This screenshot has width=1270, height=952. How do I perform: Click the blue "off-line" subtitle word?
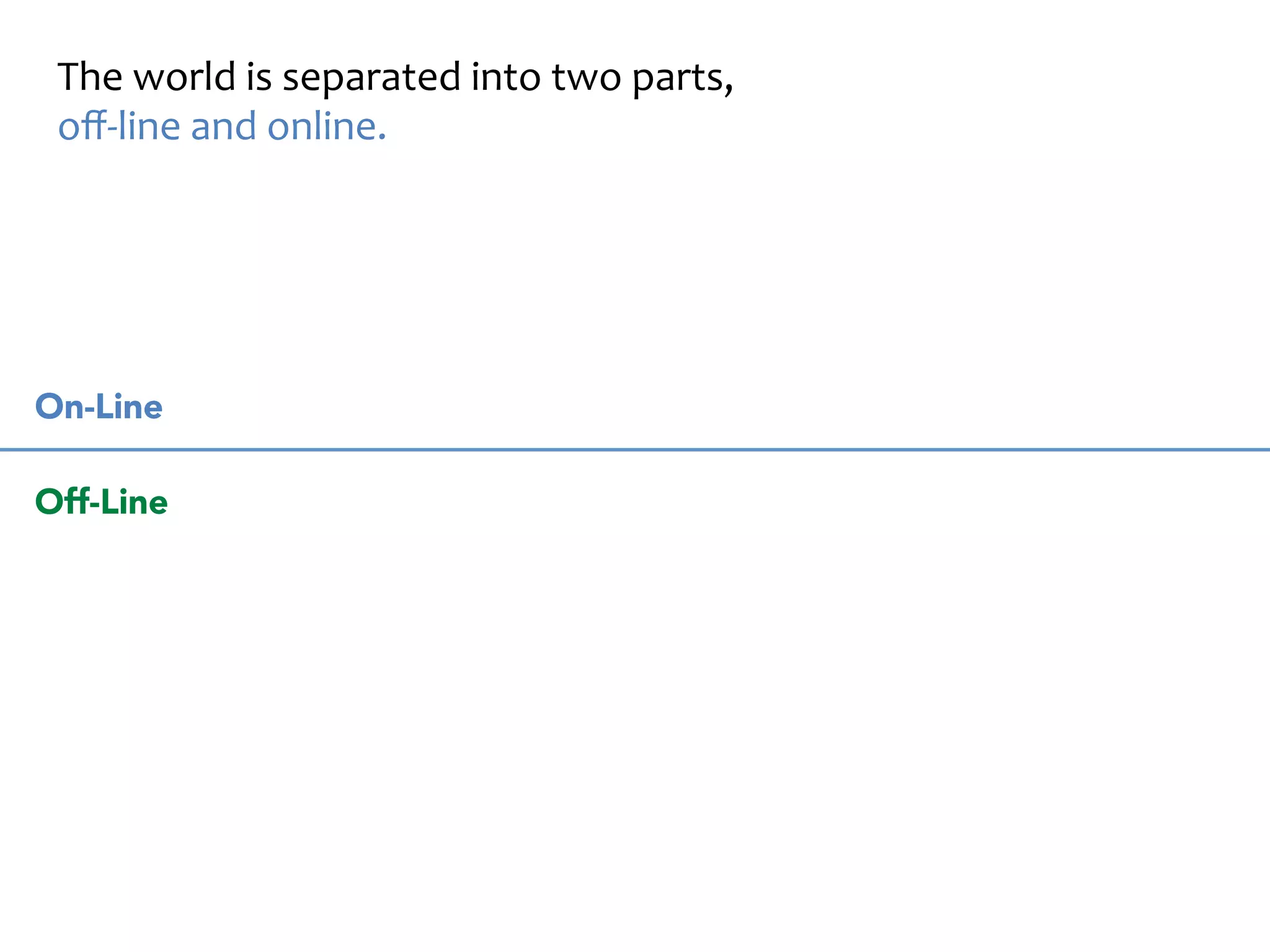119,126
